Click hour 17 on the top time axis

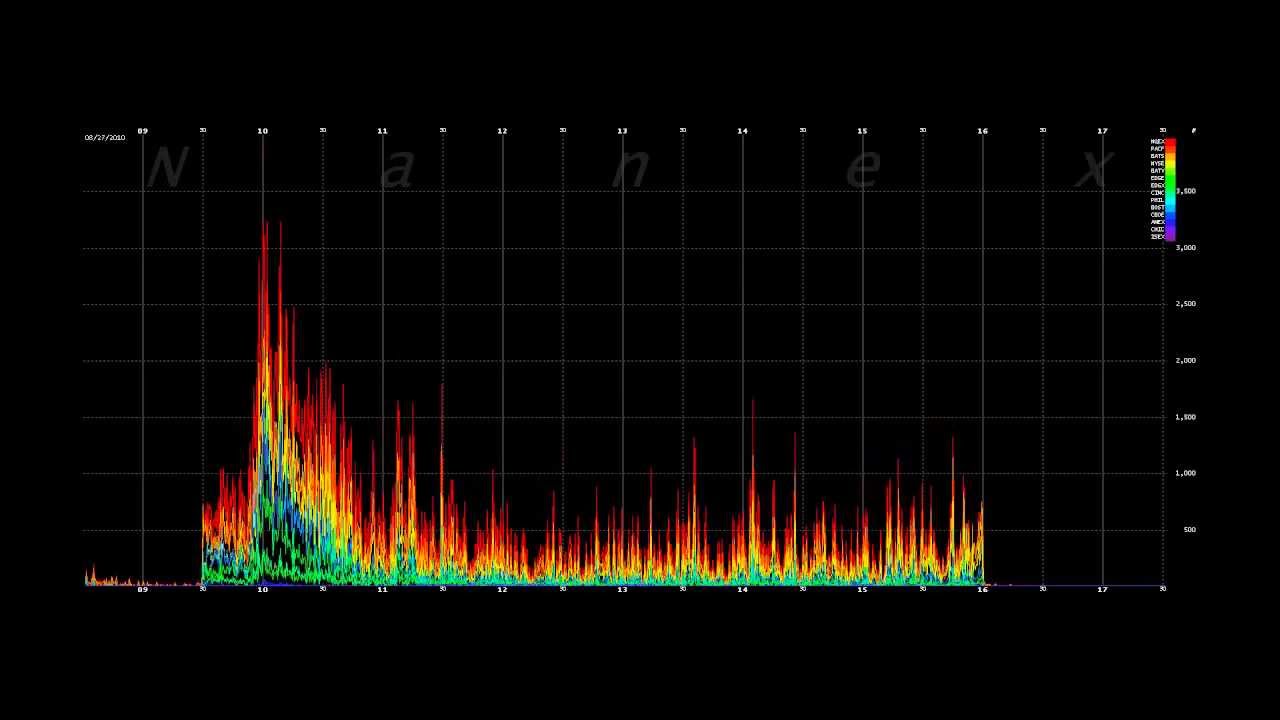(x=1103, y=131)
